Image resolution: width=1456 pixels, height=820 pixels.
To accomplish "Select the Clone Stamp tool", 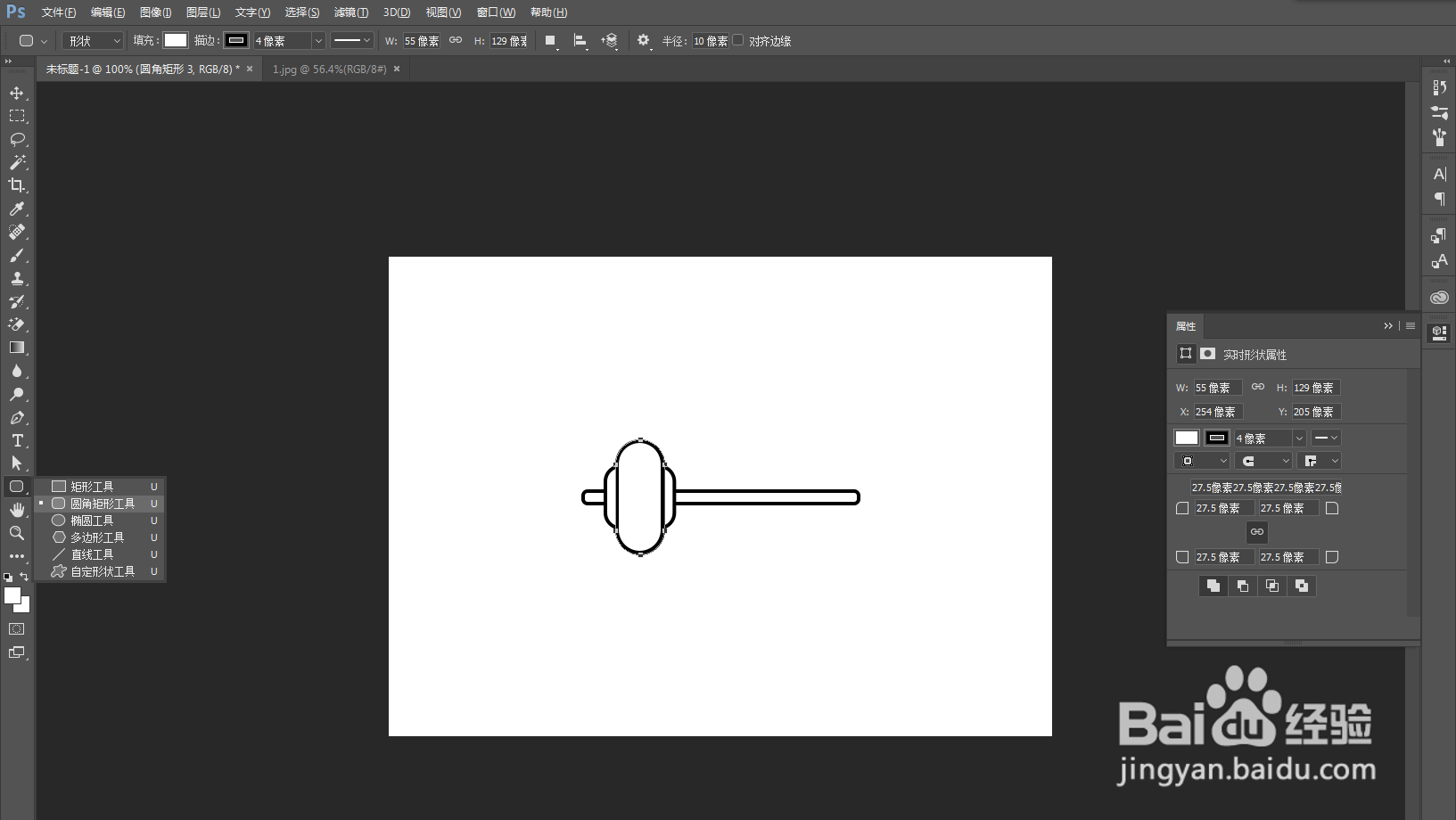I will [x=17, y=278].
